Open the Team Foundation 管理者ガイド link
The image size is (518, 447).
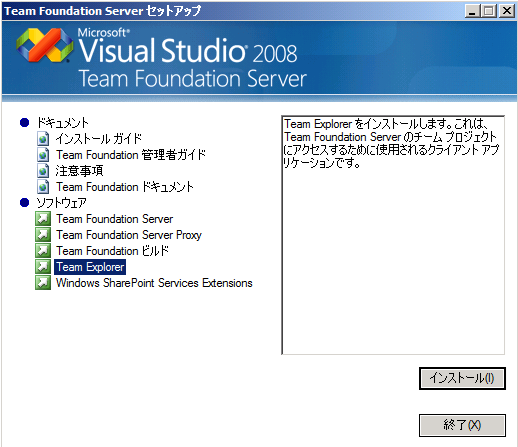[131, 155]
